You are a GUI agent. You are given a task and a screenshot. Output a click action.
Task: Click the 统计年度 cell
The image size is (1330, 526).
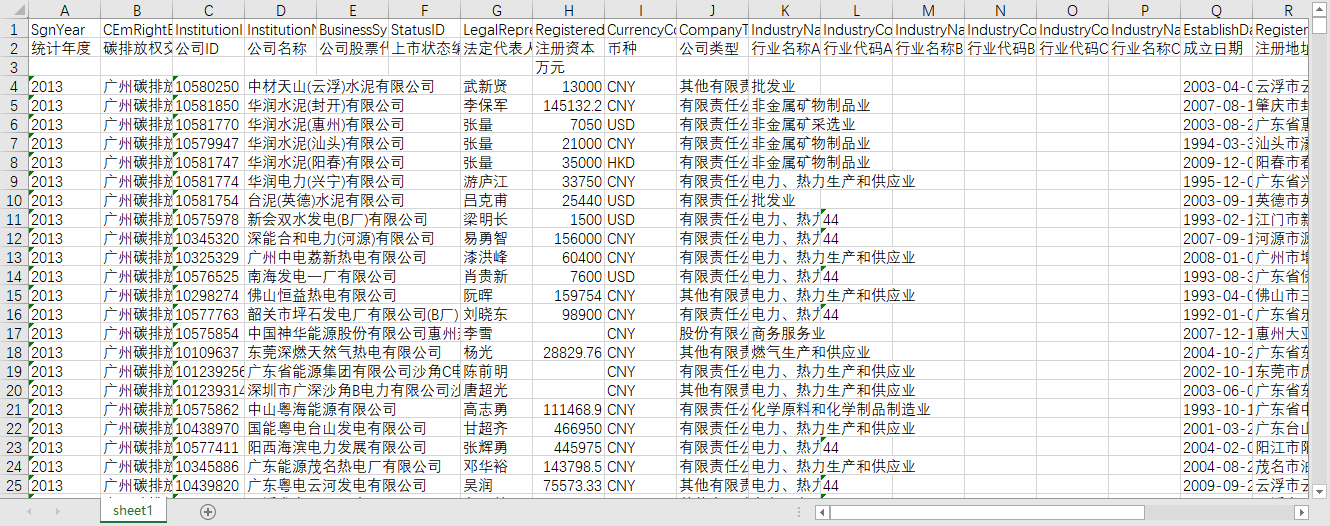(x=65, y=48)
